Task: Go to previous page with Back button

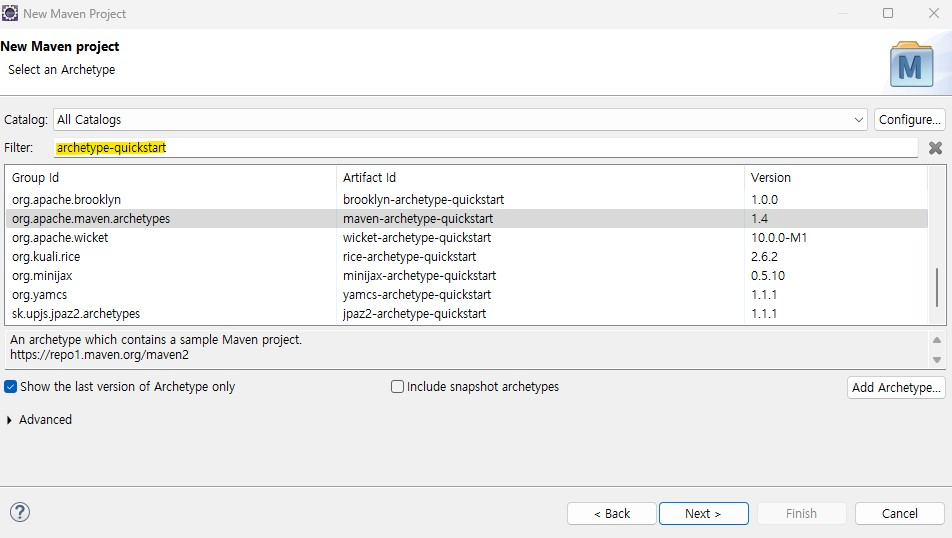Action: point(611,514)
